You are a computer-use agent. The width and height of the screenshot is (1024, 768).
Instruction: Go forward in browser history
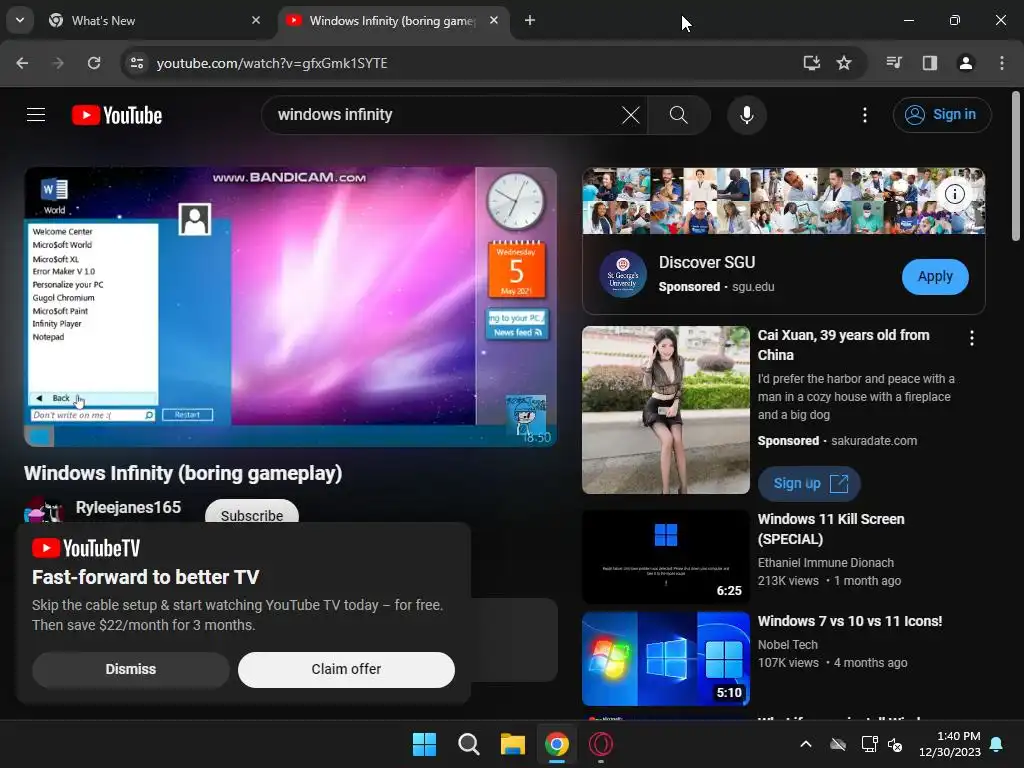tap(58, 63)
